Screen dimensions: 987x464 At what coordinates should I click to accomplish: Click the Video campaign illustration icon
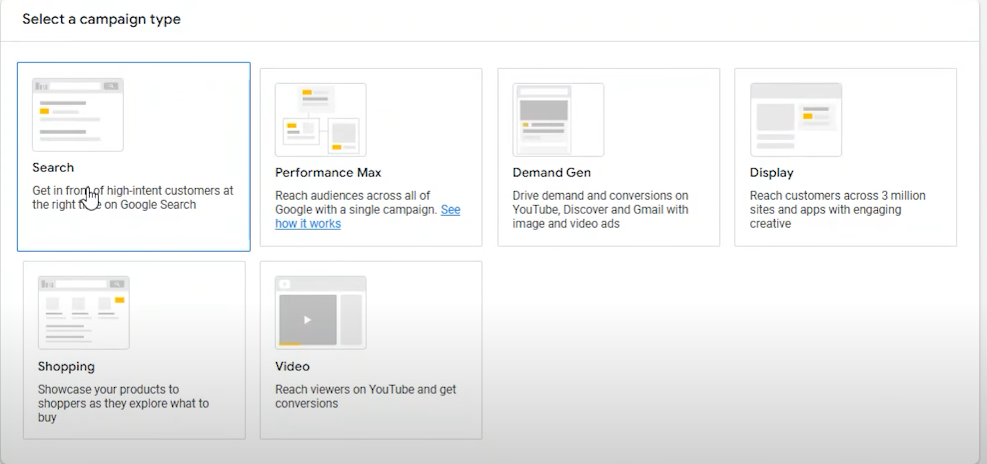coord(320,313)
